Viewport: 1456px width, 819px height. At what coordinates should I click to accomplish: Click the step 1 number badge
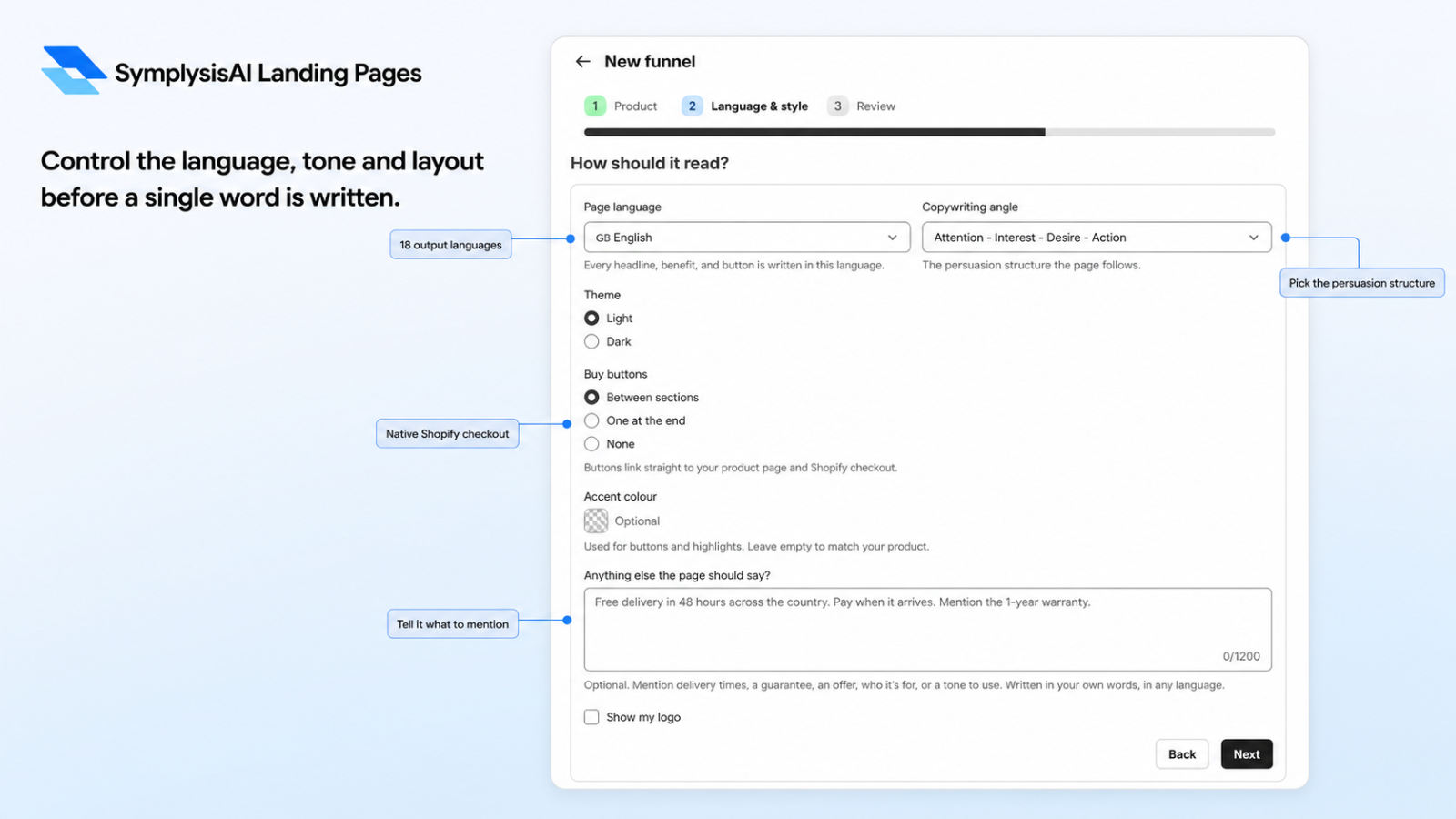point(595,106)
